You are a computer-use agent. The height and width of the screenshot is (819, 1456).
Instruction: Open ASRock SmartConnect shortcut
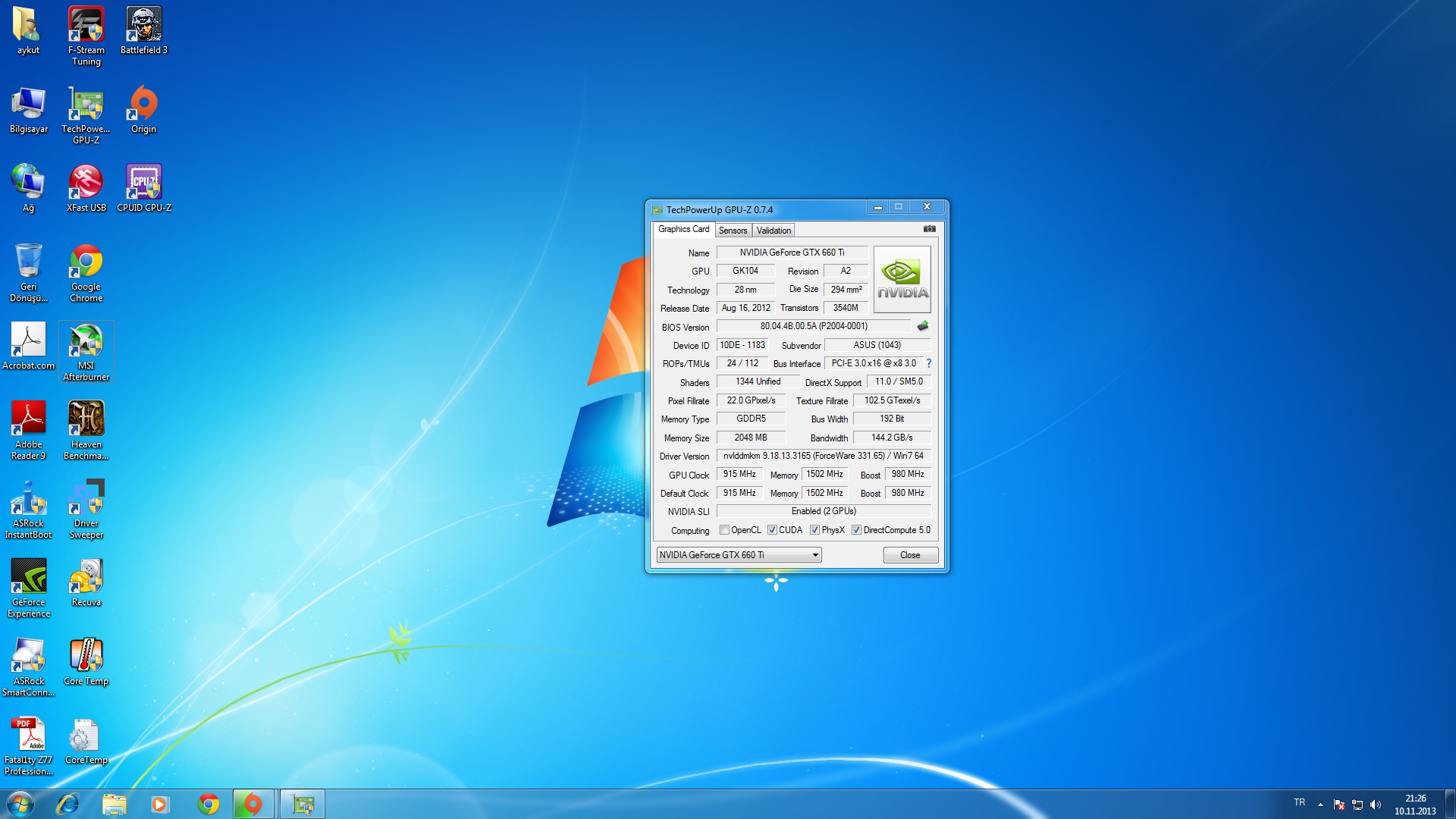pyautogui.click(x=29, y=667)
